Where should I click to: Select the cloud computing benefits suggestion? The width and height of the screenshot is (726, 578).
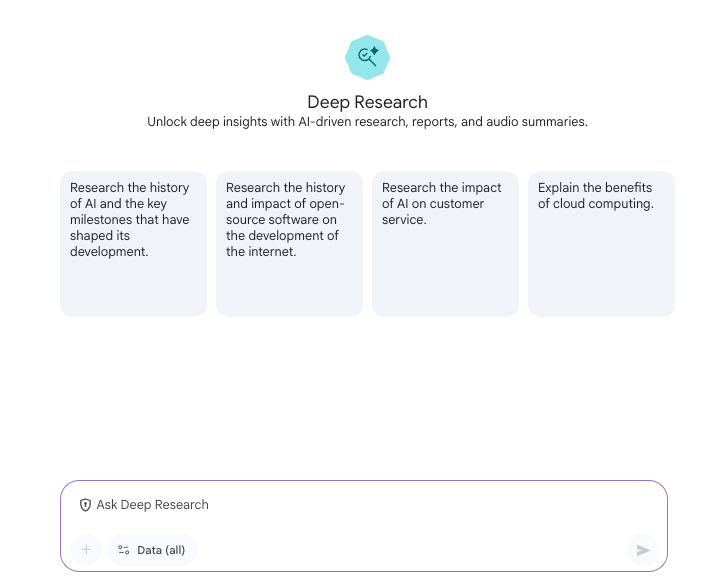(x=601, y=196)
